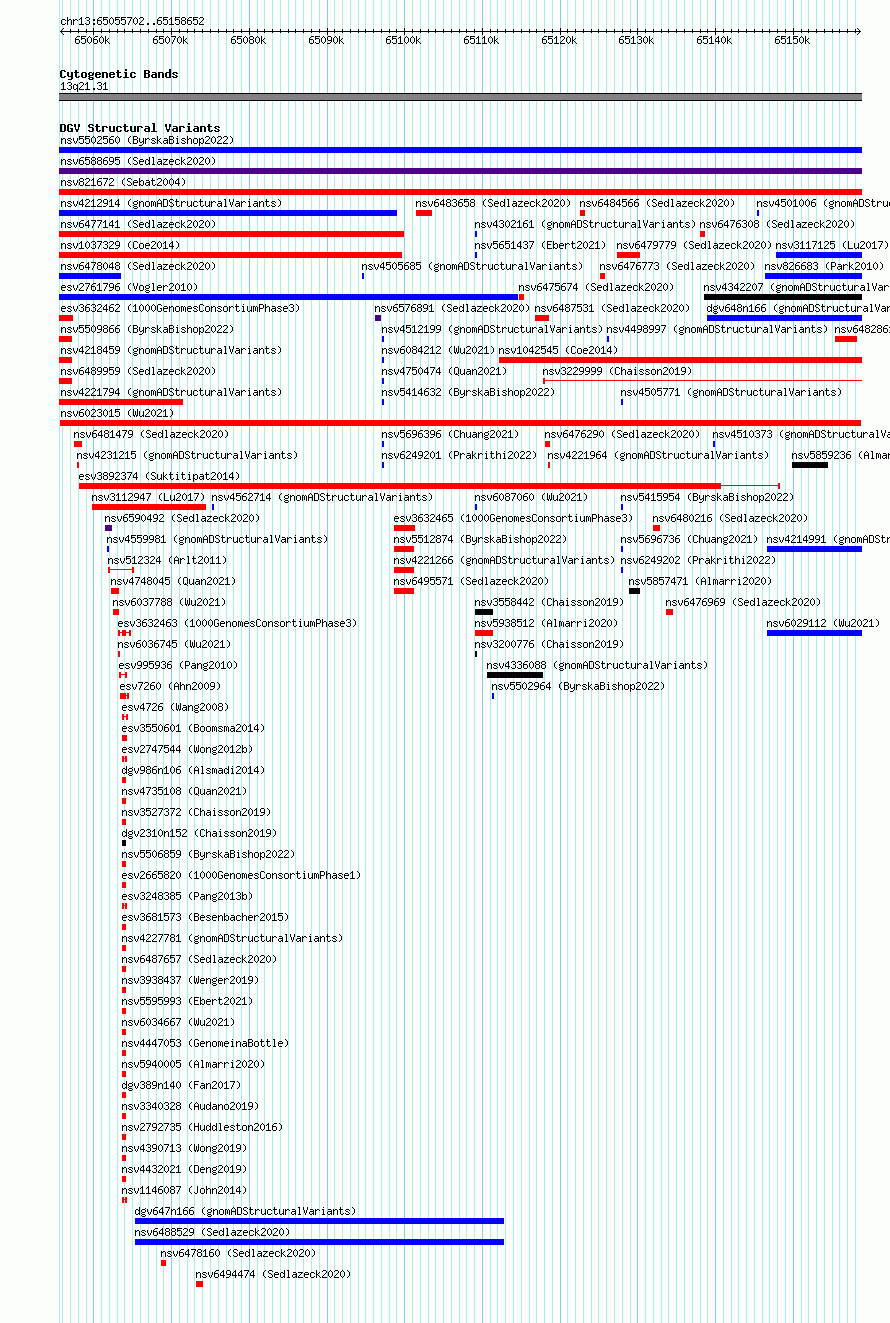This screenshot has width=890, height=1323.
Task: Click the nsv1146087 (John2014) label
Action: pyautogui.click(x=185, y=1190)
